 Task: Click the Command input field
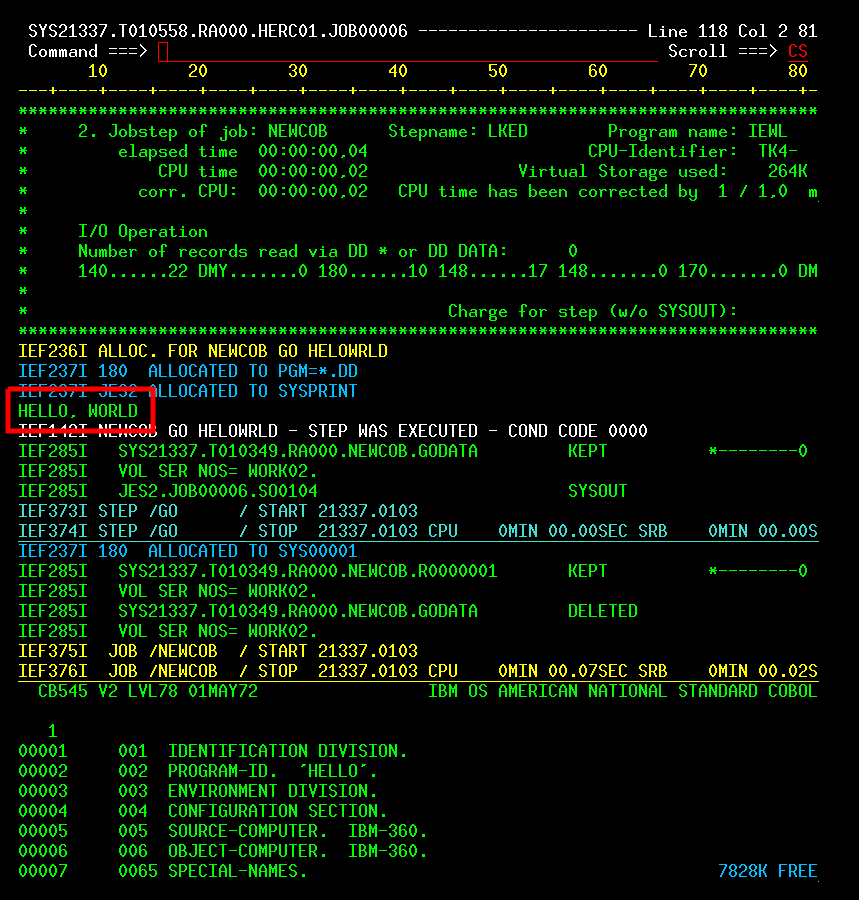400,51
